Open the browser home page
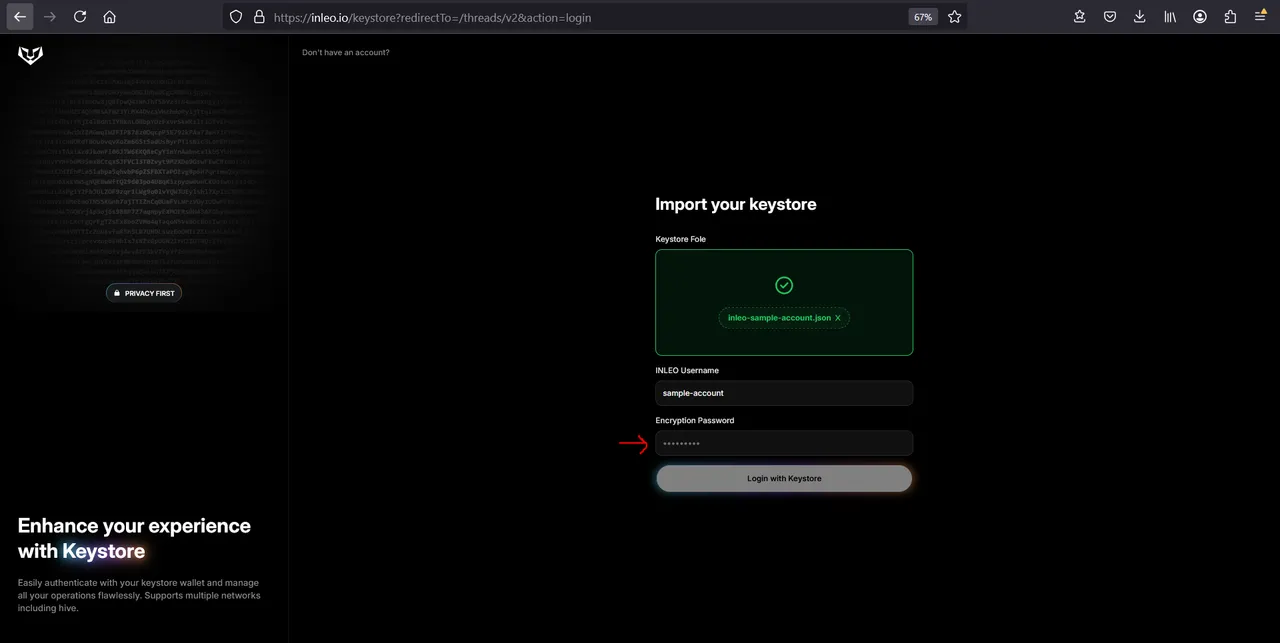Screen dimensions: 1280x643 (x=110, y=17)
